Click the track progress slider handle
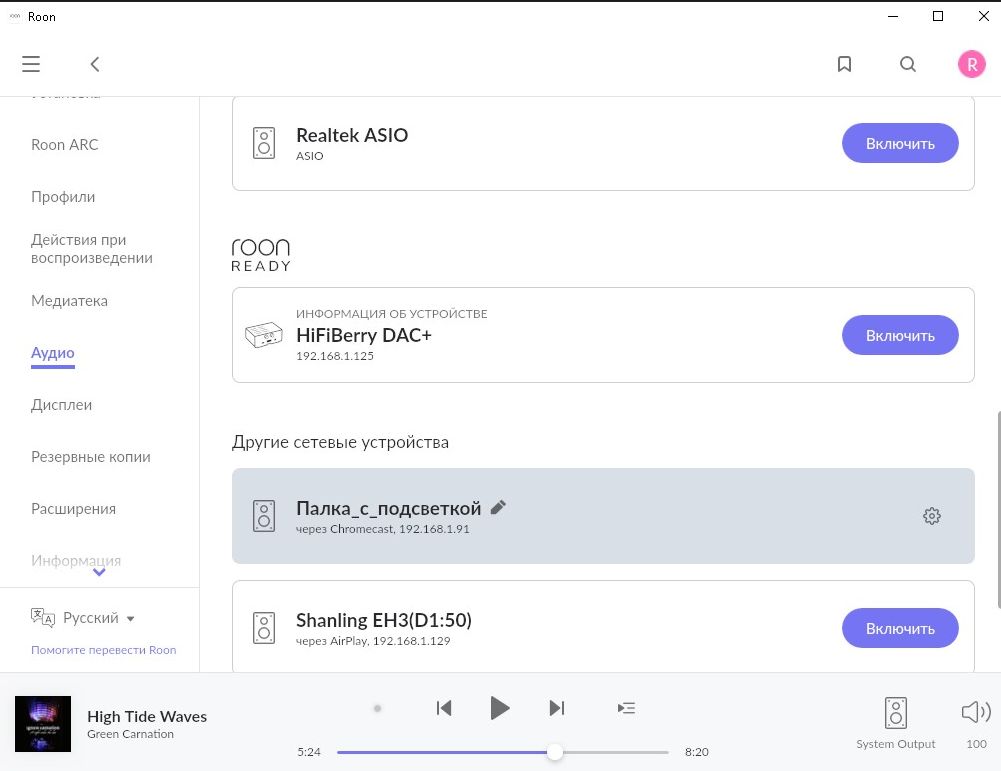Image resolution: width=1001 pixels, height=771 pixels. coord(555,752)
